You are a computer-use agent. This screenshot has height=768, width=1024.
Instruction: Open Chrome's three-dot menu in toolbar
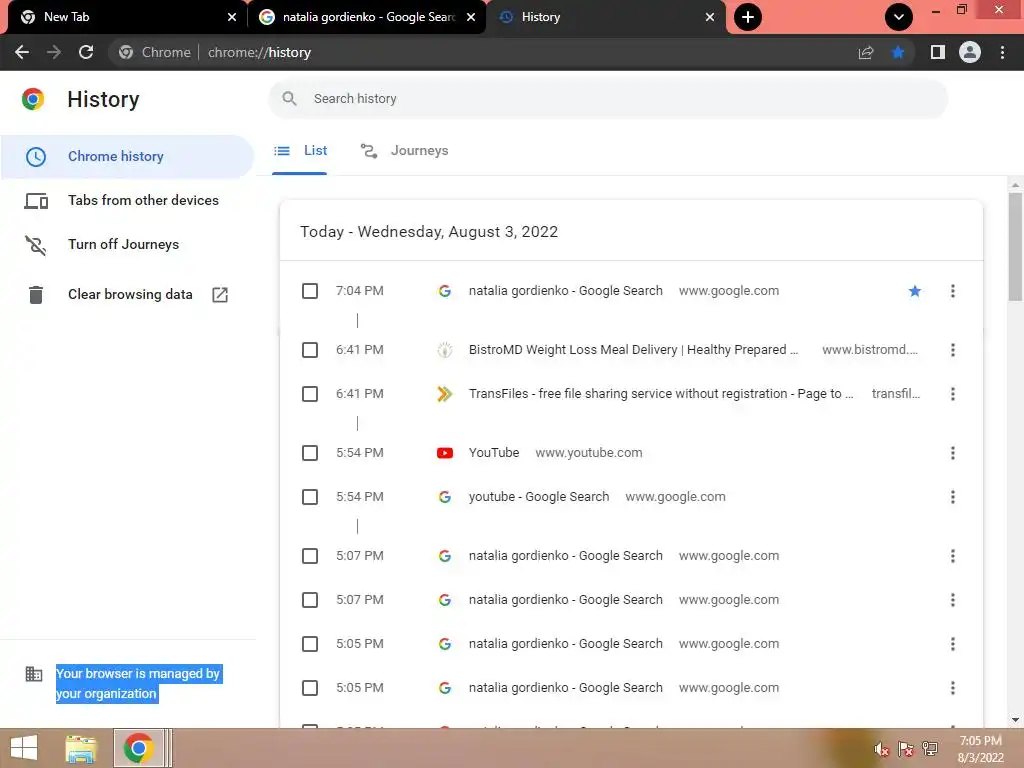pyautogui.click(x=1002, y=52)
